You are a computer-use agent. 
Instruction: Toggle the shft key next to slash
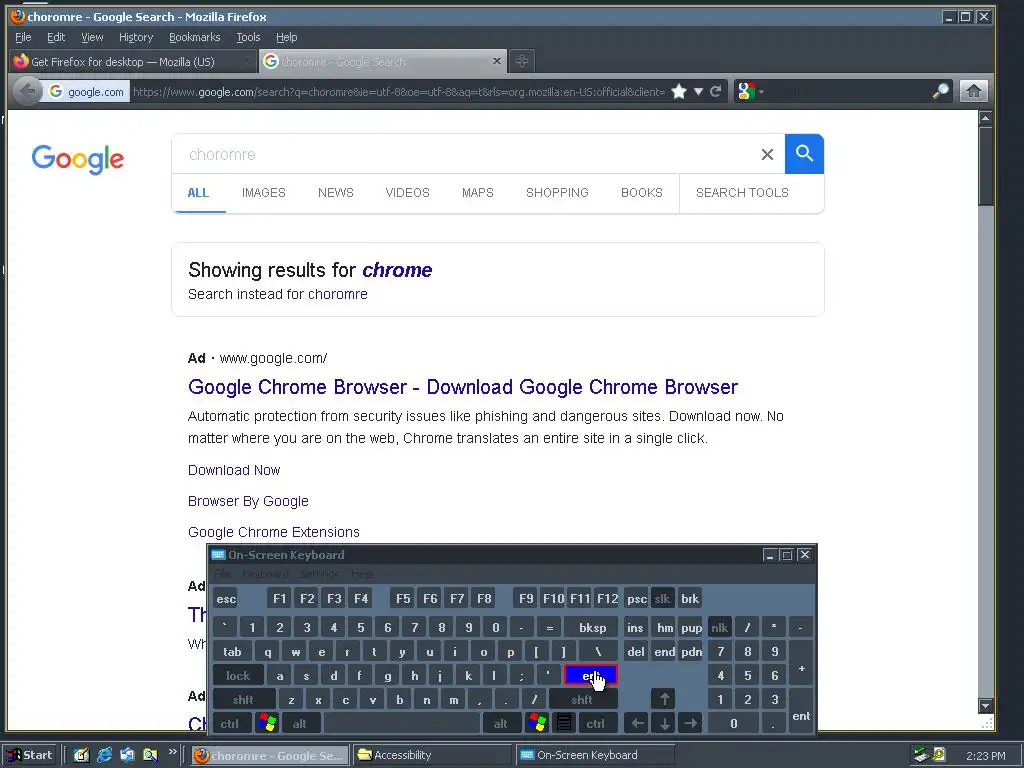(x=583, y=699)
